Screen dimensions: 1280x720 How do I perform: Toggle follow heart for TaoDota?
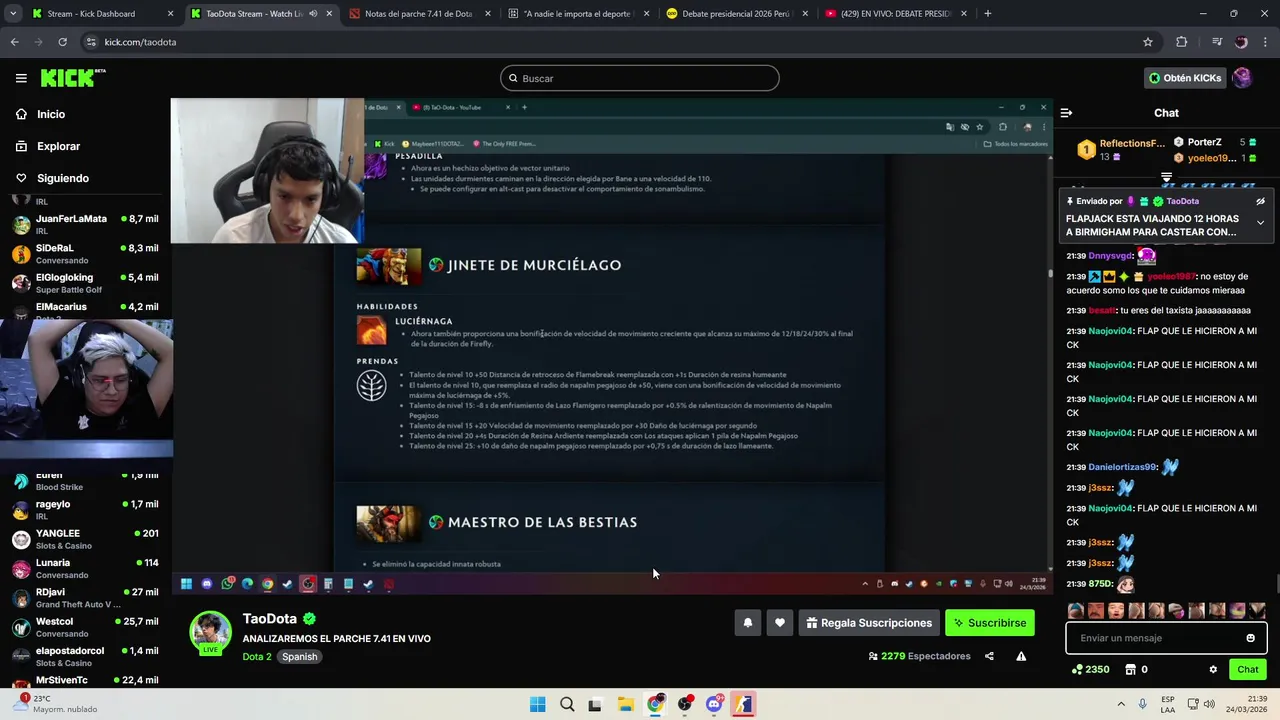pos(780,623)
